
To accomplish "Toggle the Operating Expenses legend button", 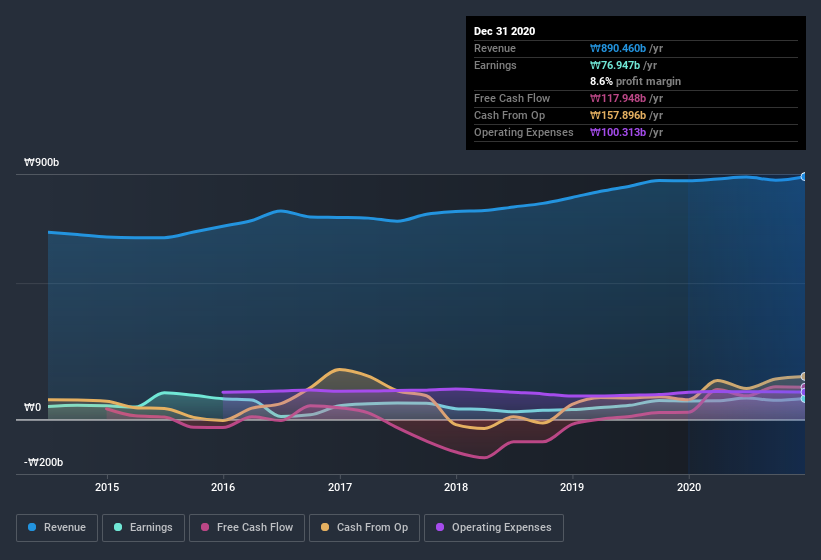I will pyautogui.click(x=494, y=528).
